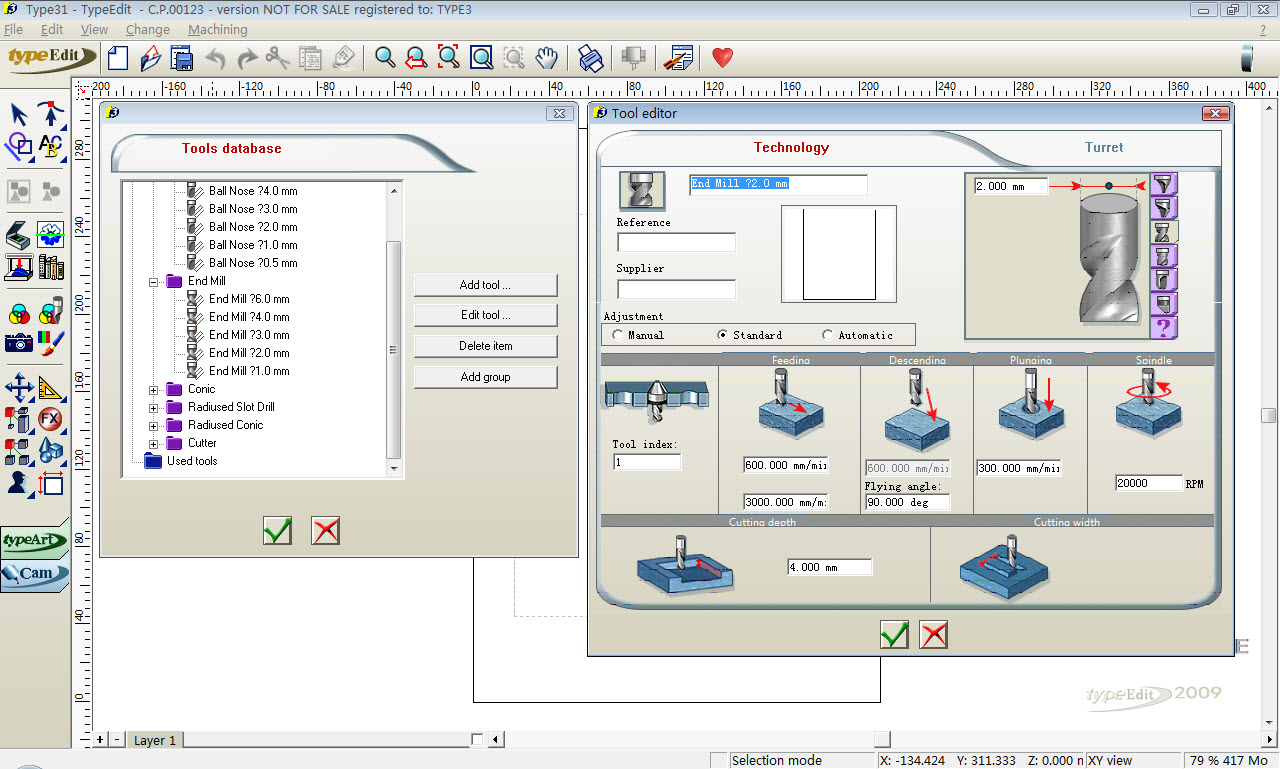Confirm Tool editor with green checkmark
The width and height of the screenshot is (1280, 769).
(x=894, y=635)
